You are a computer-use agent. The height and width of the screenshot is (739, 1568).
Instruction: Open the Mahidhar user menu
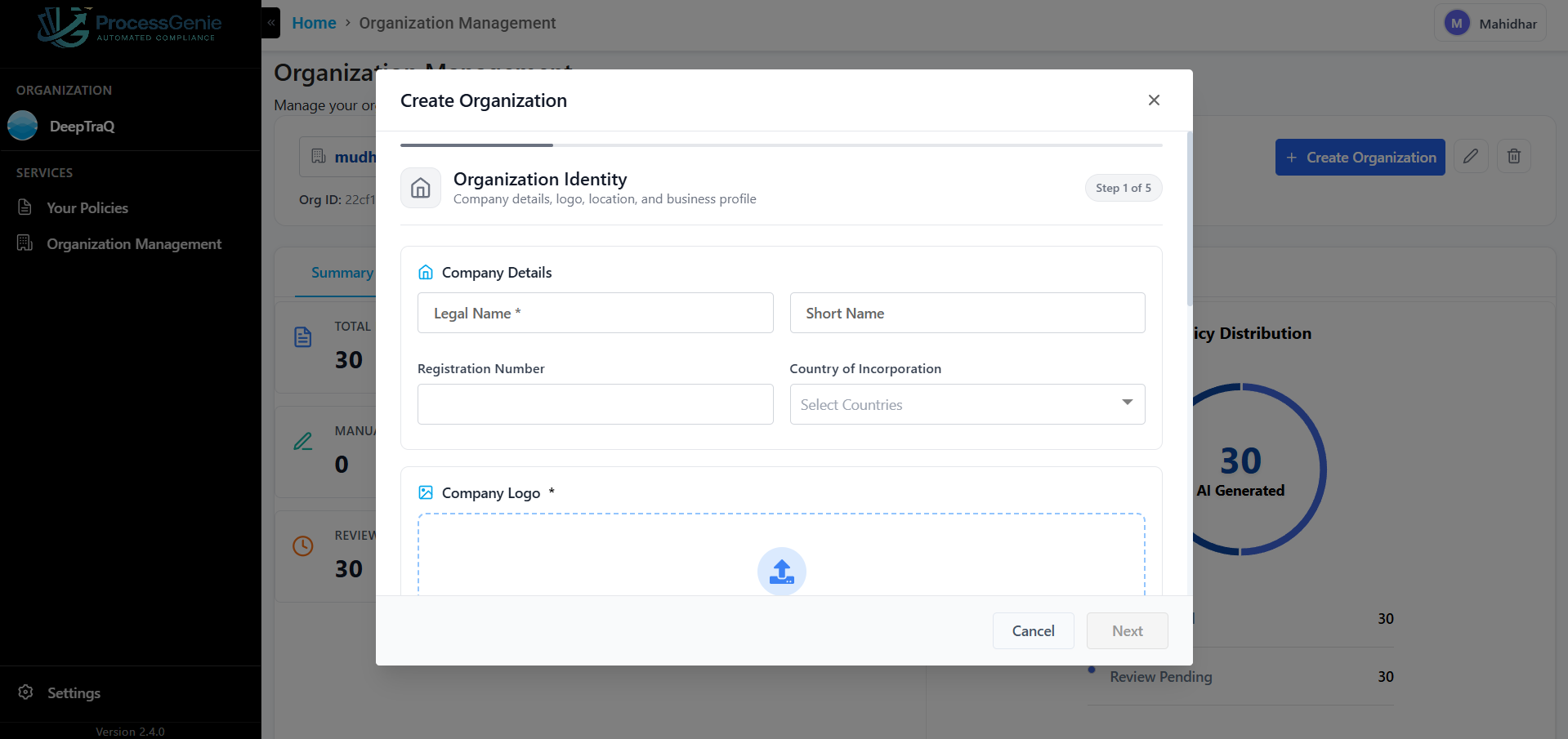click(1490, 24)
